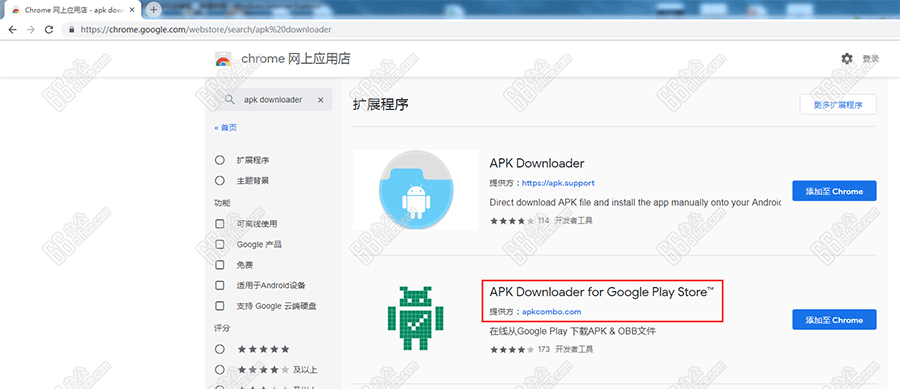This screenshot has width=900, height=389.
Task: Select the 扩展程序 radio button
Action: click(x=219, y=160)
